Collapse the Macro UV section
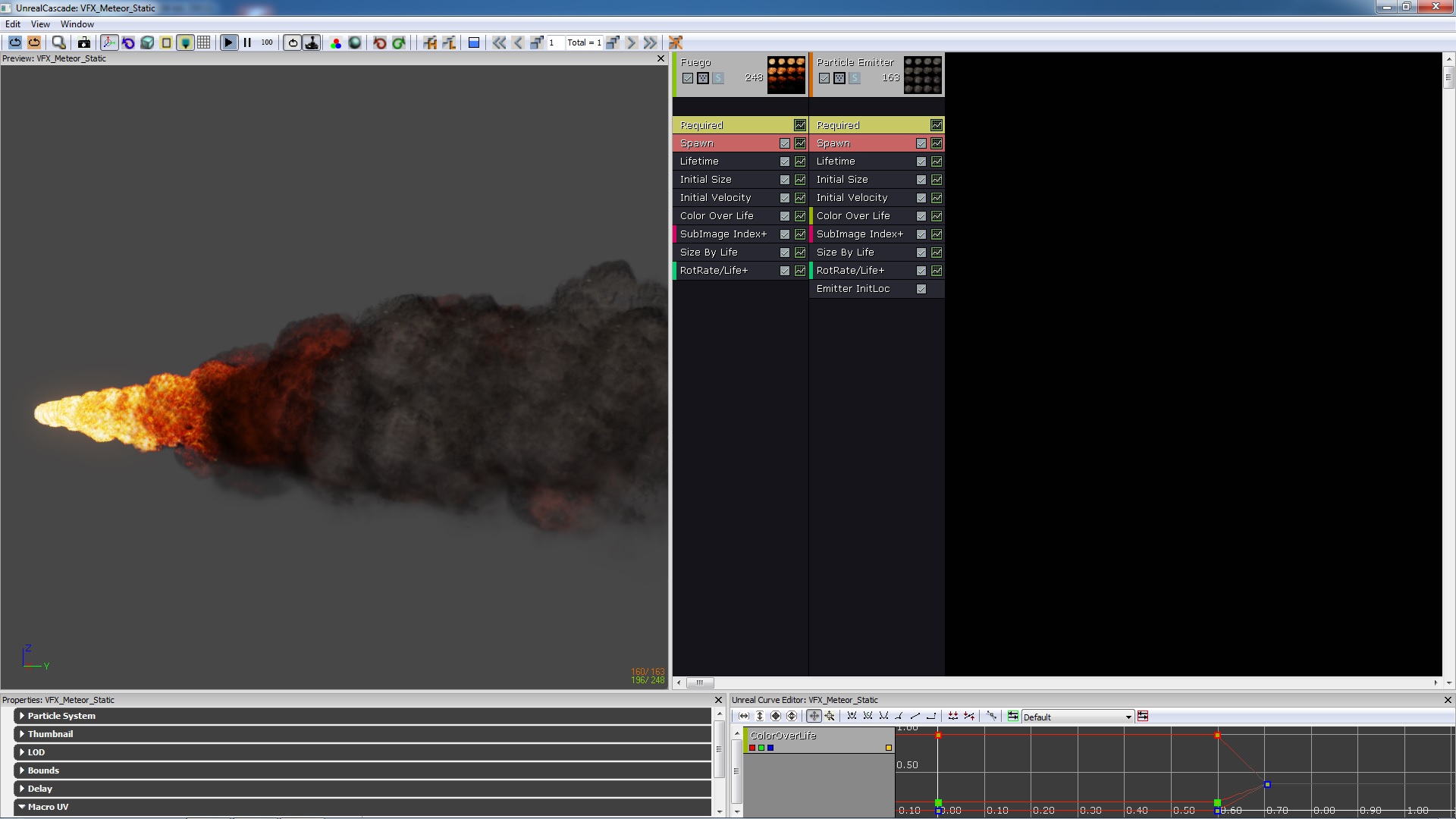 pyautogui.click(x=22, y=807)
